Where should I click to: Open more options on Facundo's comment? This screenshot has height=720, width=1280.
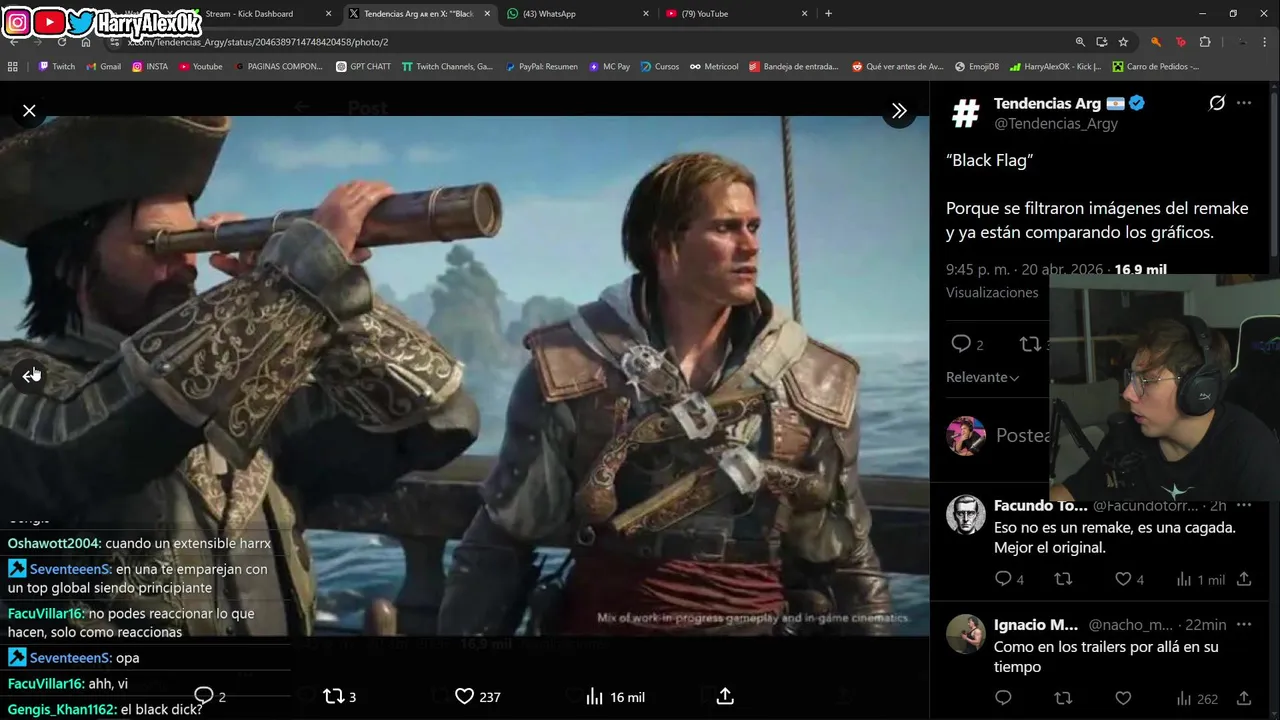click(x=1244, y=506)
